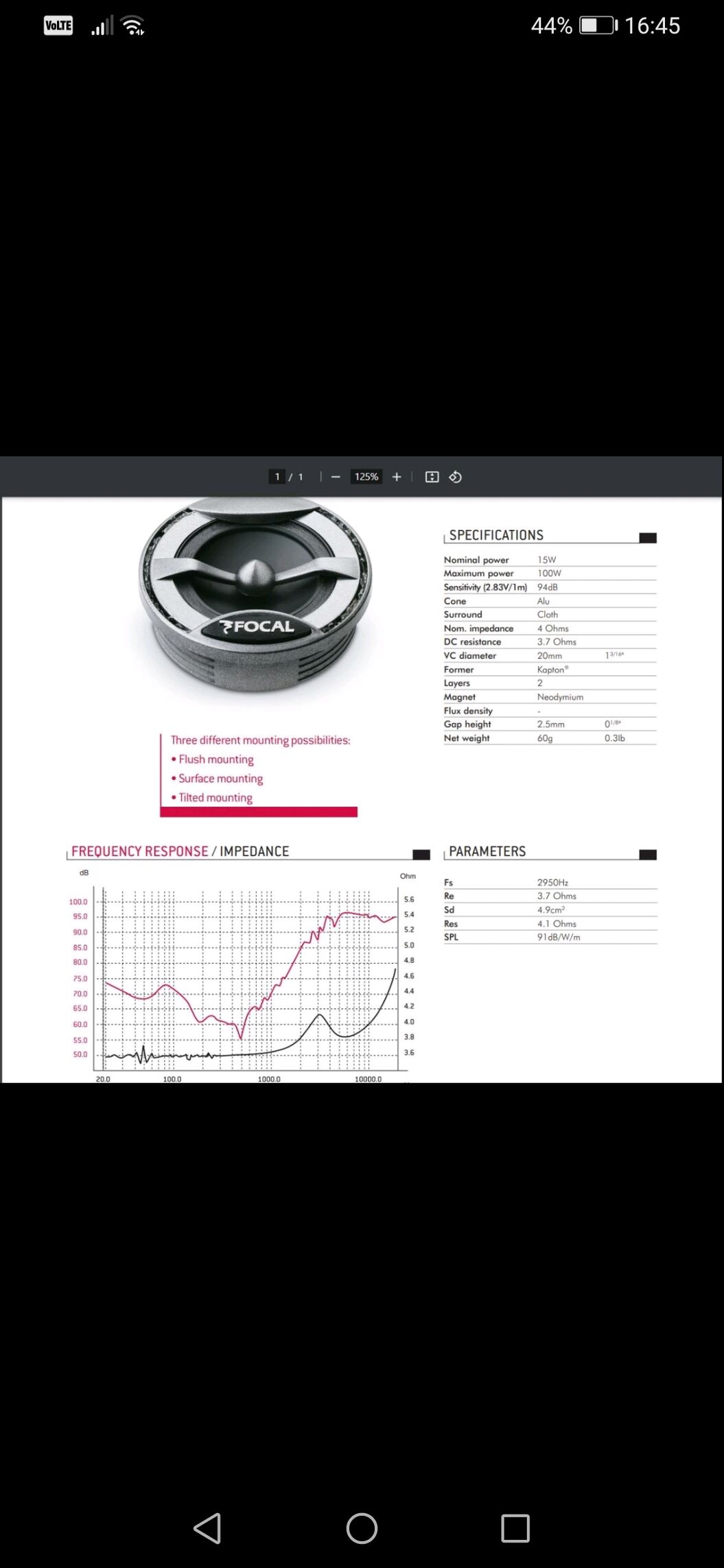The width and height of the screenshot is (724, 1568).
Task: Select the '60g' net weight value
Action: (x=545, y=738)
